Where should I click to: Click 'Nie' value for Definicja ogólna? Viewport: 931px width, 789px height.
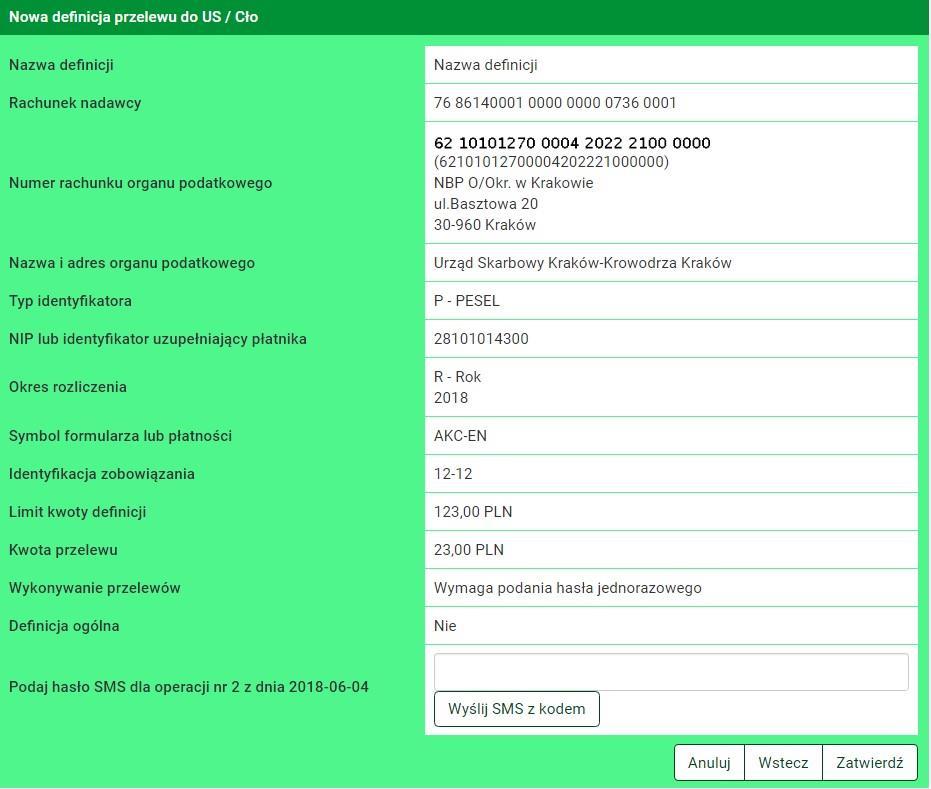pos(445,626)
